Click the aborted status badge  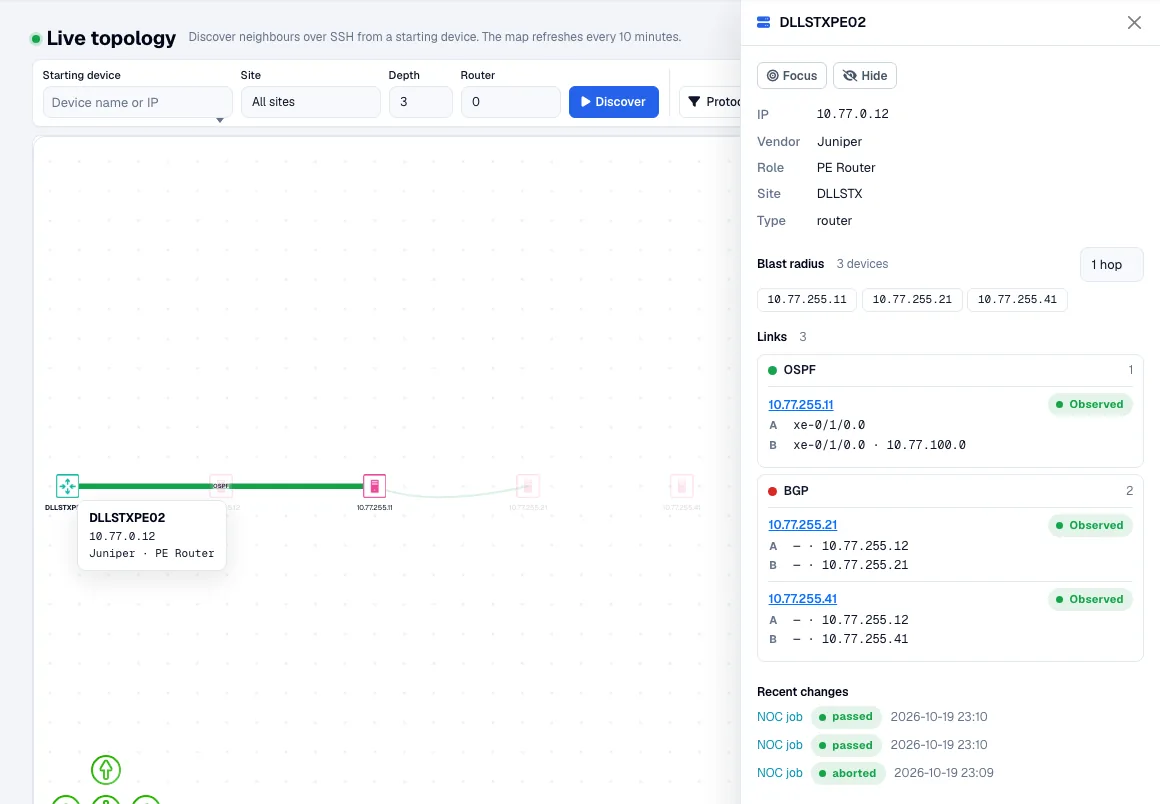(x=848, y=773)
